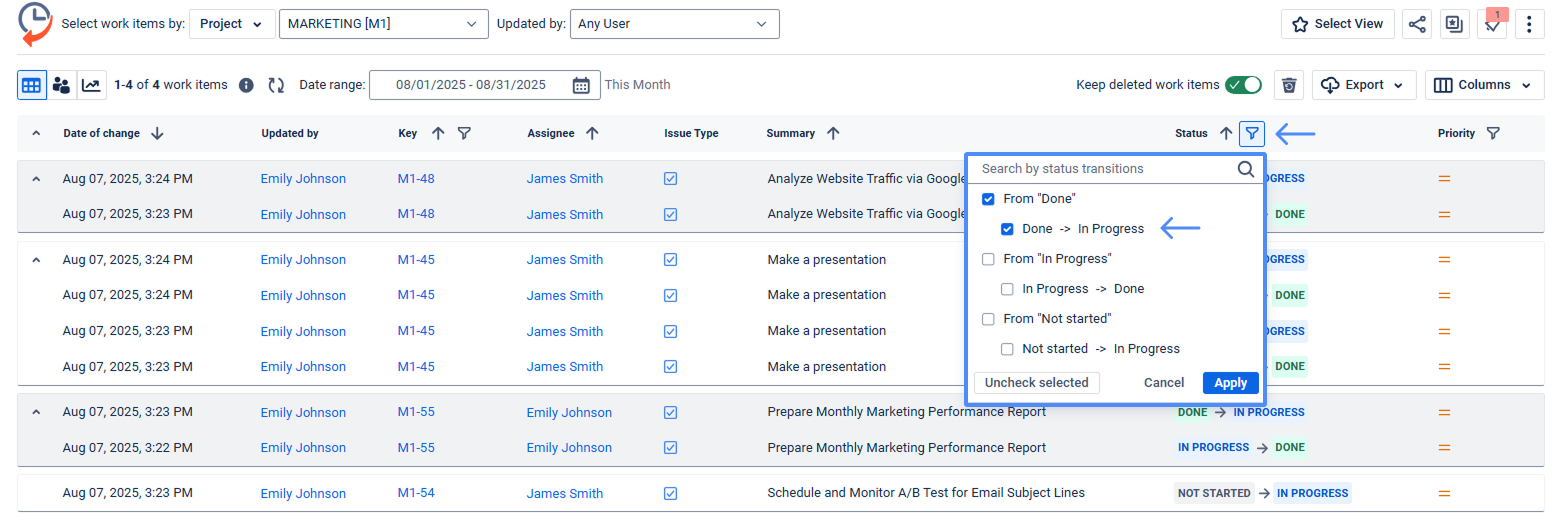Screen dimensions: 1555x522
Task: Uncheck the From "Done" checkbox
Action: [988, 199]
